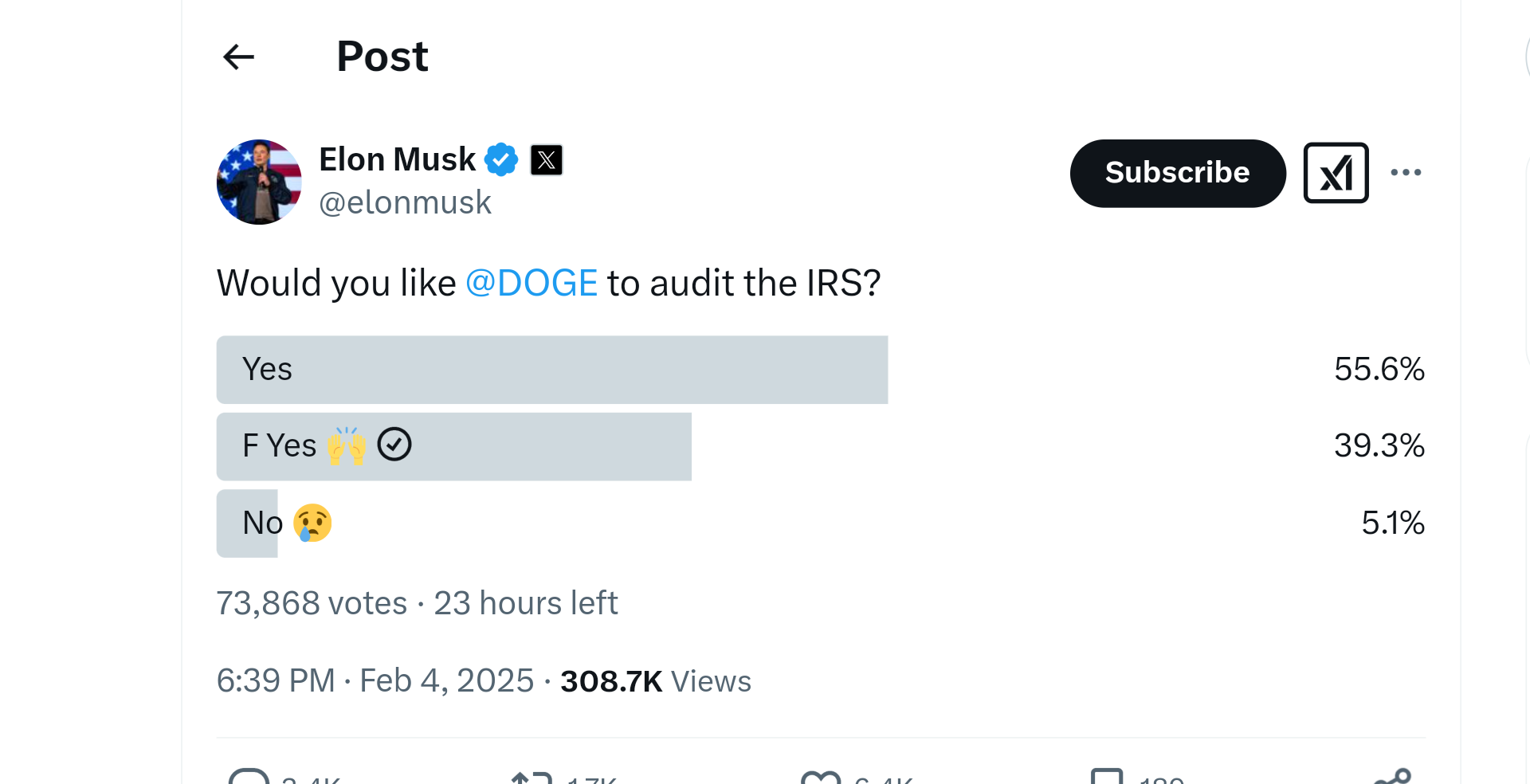1530x784 pixels.
Task: Open Grok xAI explain button
Action: [x=1336, y=173]
